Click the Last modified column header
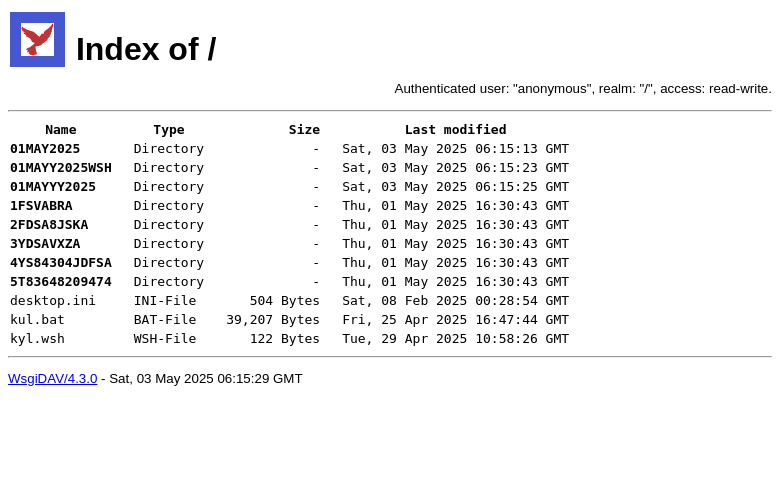780x493 pixels. (x=455, y=130)
